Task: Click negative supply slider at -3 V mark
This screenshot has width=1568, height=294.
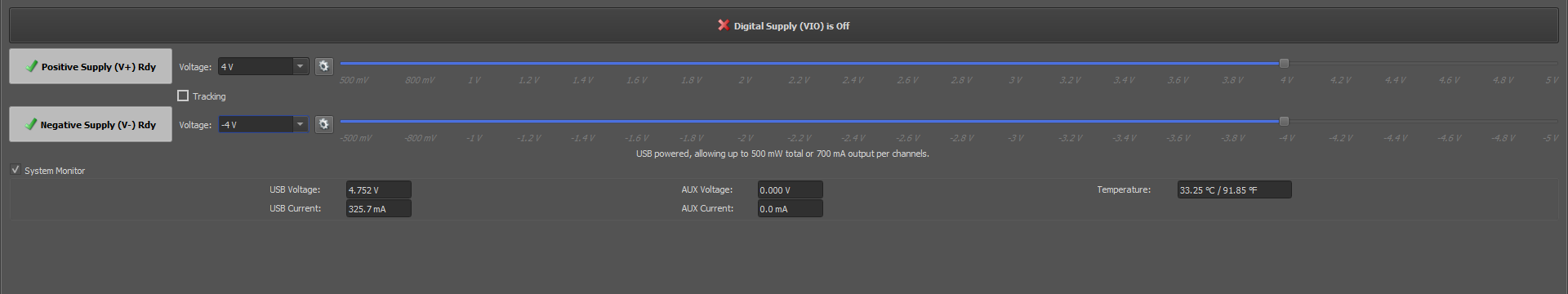Action: [1015, 121]
